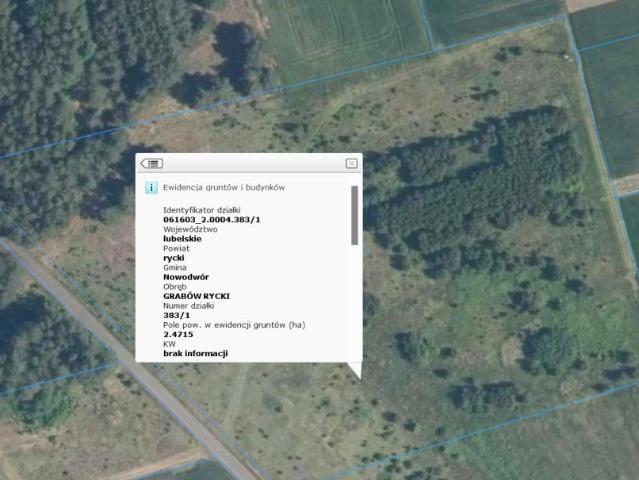
Task: Click the parcel number 383/1 value
Action: (x=176, y=315)
